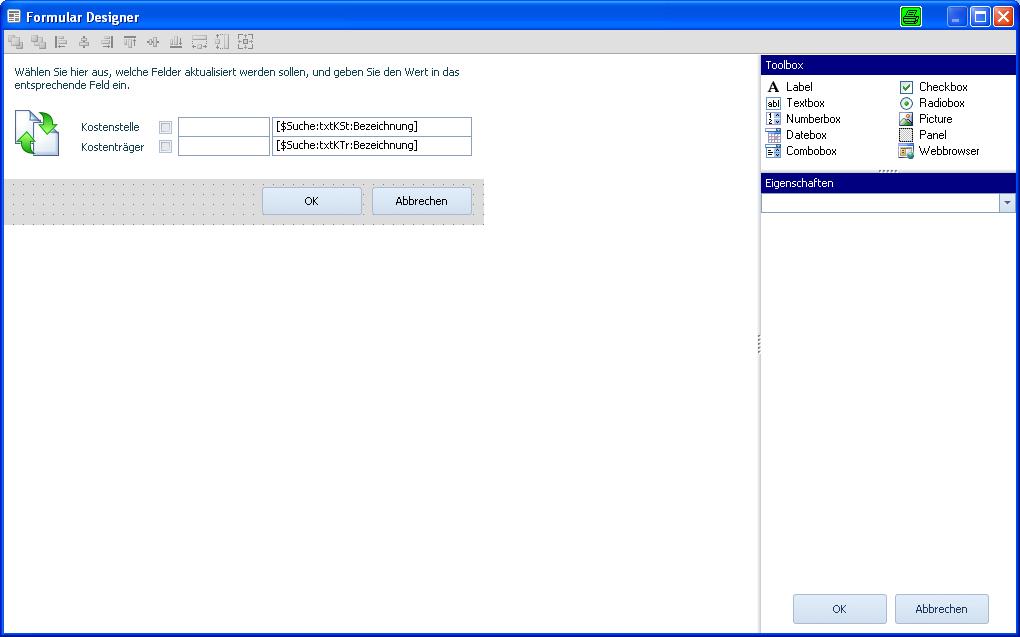This screenshot has width=1020, height=637.
Task: Click Abbrechen on the form canvas
Action: click(x=422, y=201)
